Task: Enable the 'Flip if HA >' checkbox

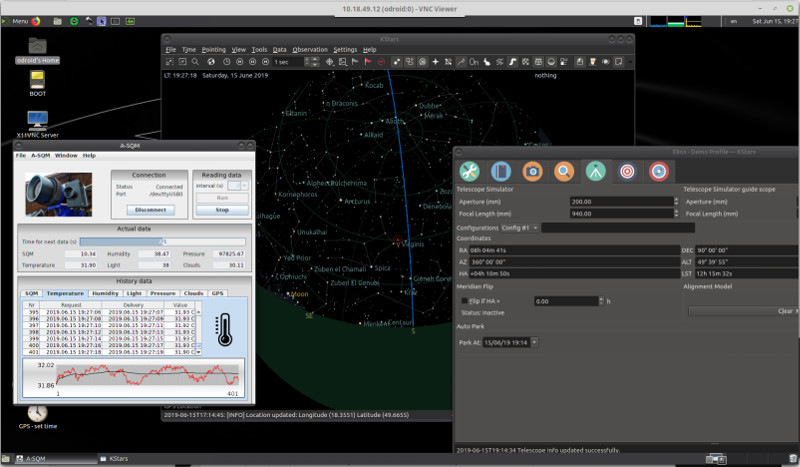Action: [464, 301]
